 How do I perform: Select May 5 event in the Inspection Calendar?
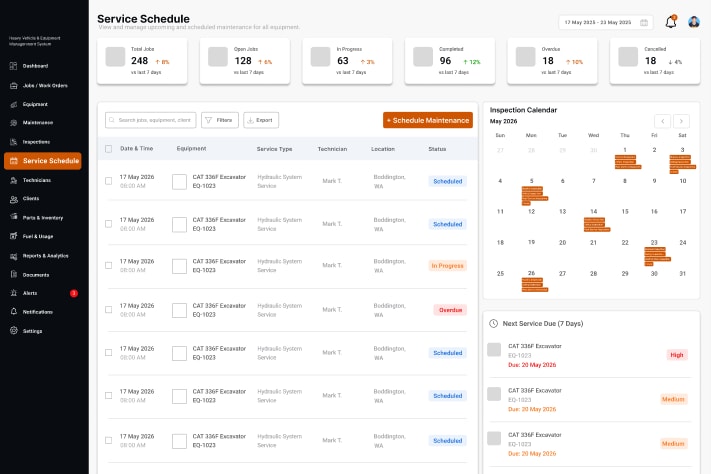click(535, 195)
